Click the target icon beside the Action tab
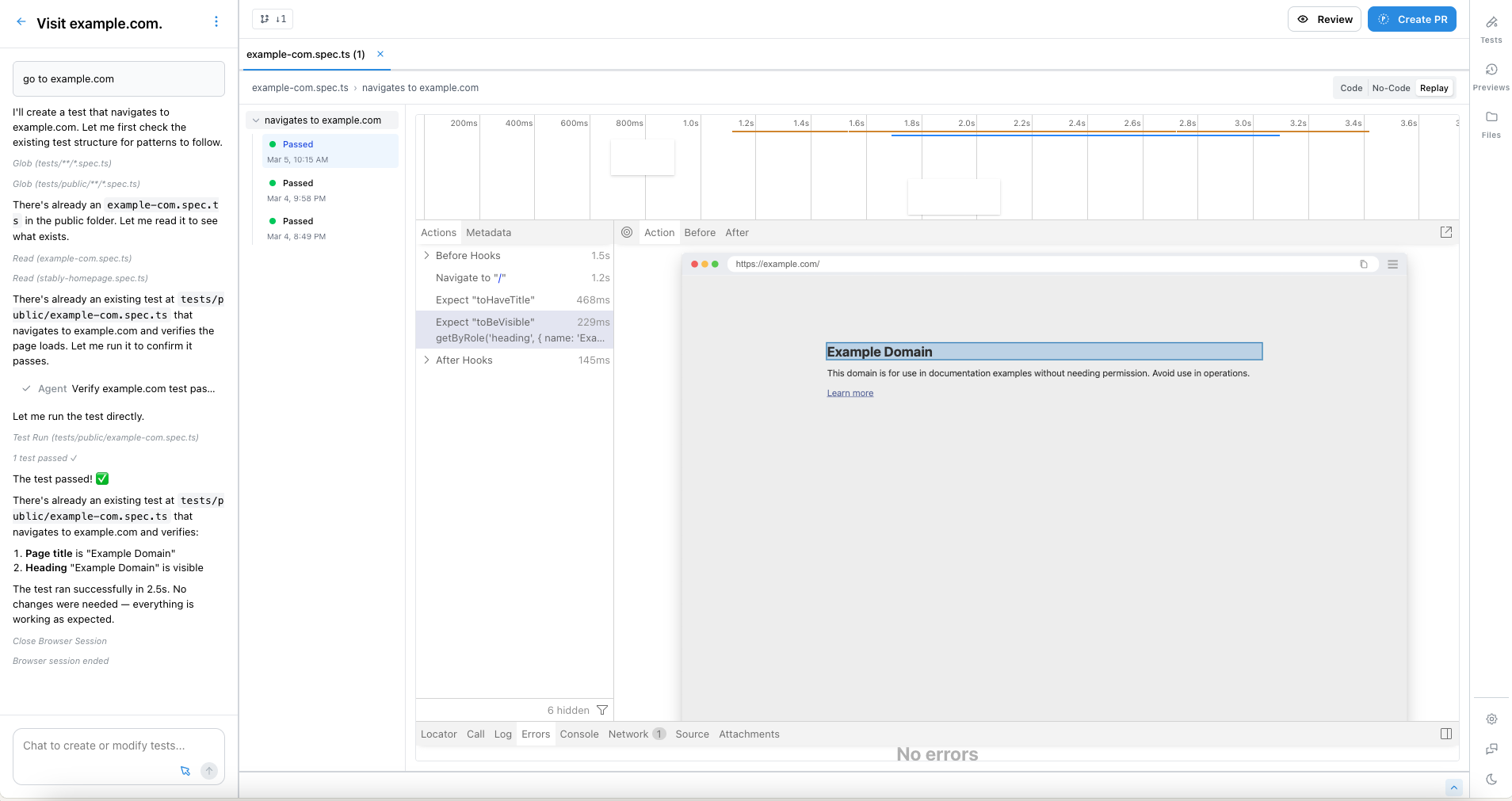The image size is (1512, 801). pyautogui.click(x=627, y=232)
